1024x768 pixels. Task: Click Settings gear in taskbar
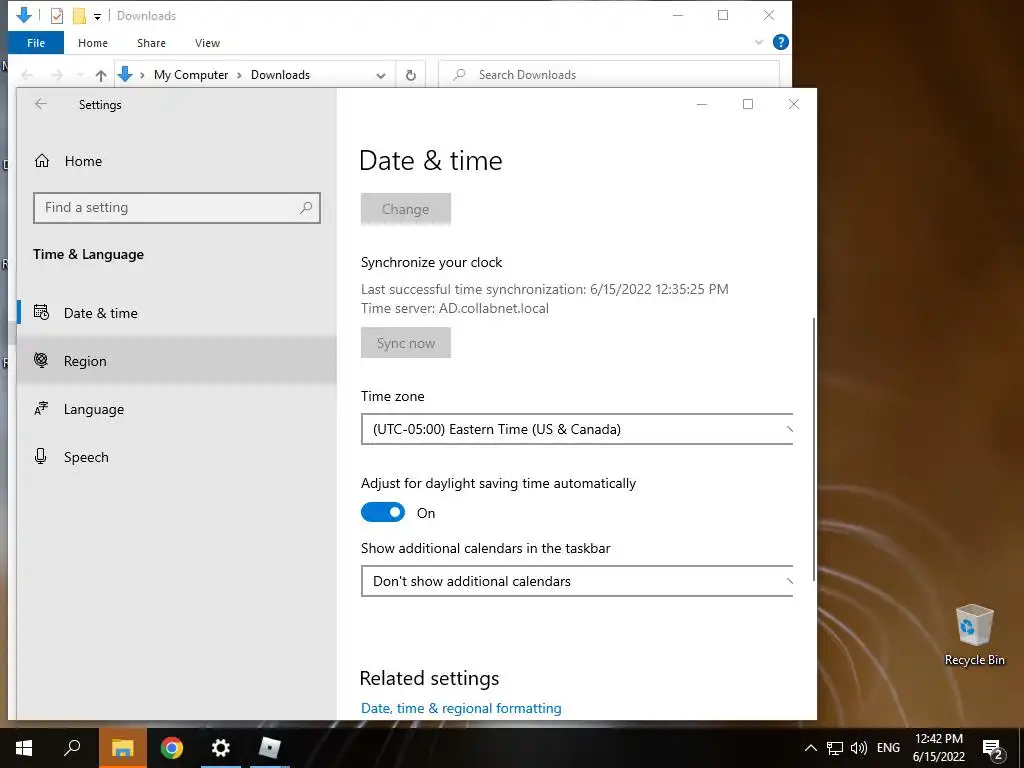tap(221, 748)
